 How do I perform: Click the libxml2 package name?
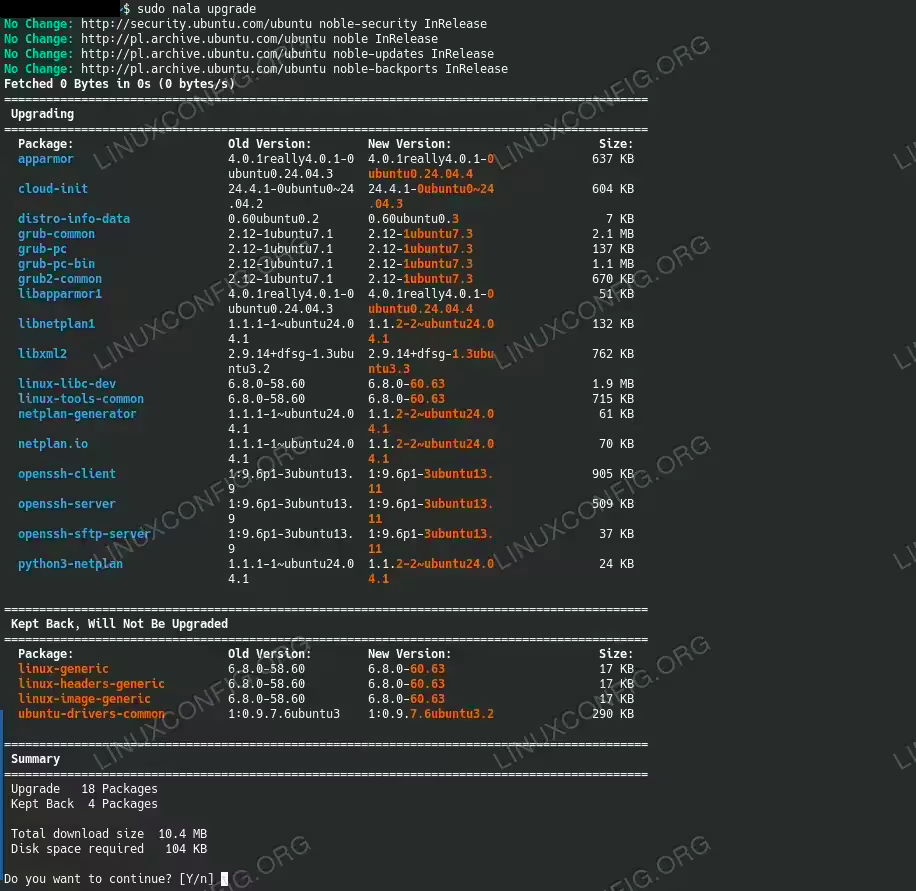click(42, 353)
